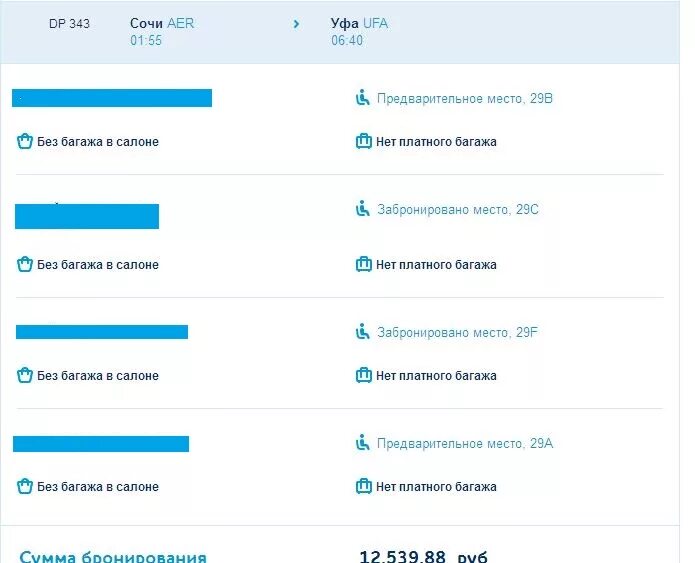Image resolution: width=695 pixels, height=563 pixels.
Task: Click suitcase icon in 29A passenger row
Action: [363, 486]
